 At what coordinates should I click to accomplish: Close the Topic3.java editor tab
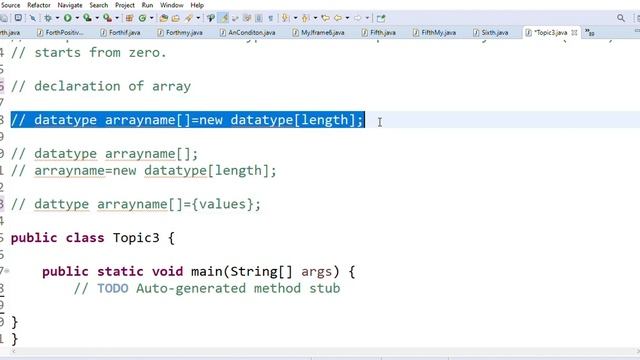(574, 33)
